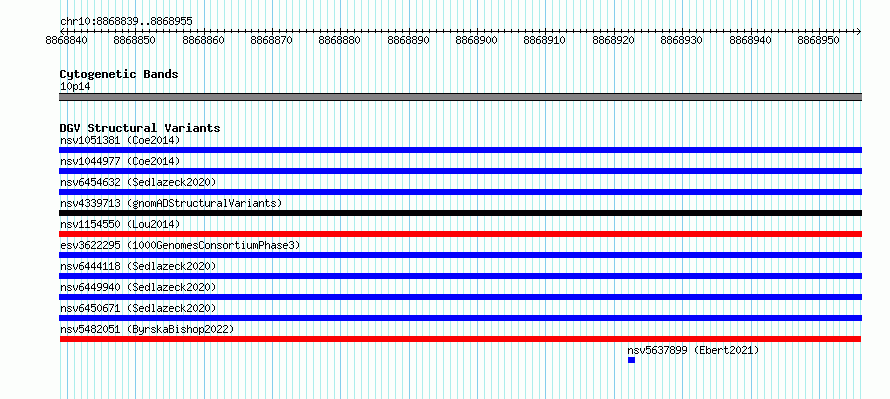Click the red nsv5482051 ByrskaBishop2022 bar
The image size is (890, 399).
[460, 339]
